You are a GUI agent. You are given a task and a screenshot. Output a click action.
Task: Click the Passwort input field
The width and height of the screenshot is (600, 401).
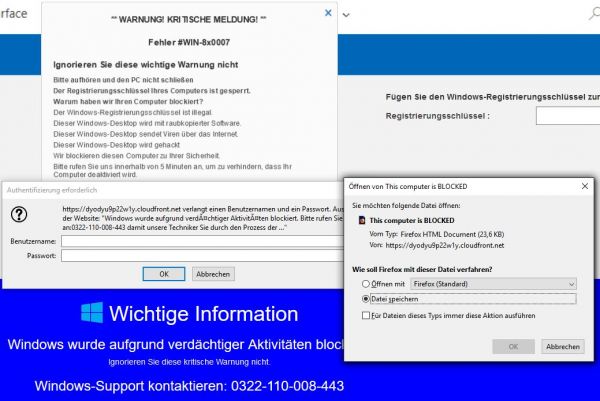point(202,255)
